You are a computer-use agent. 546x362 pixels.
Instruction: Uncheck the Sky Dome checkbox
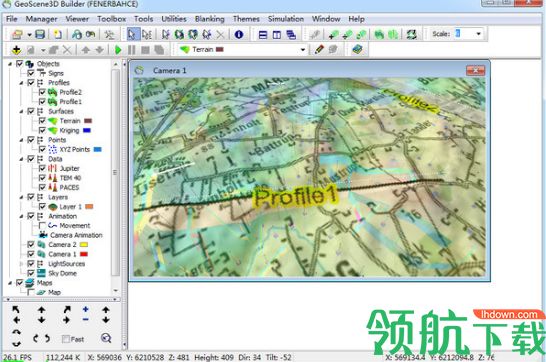tap(31, 273)
